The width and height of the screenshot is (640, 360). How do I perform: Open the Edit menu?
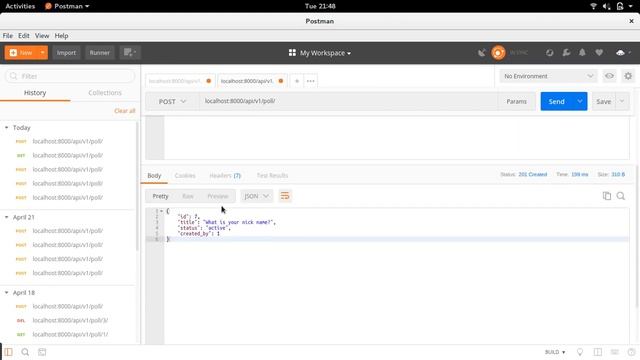(24, 36)
